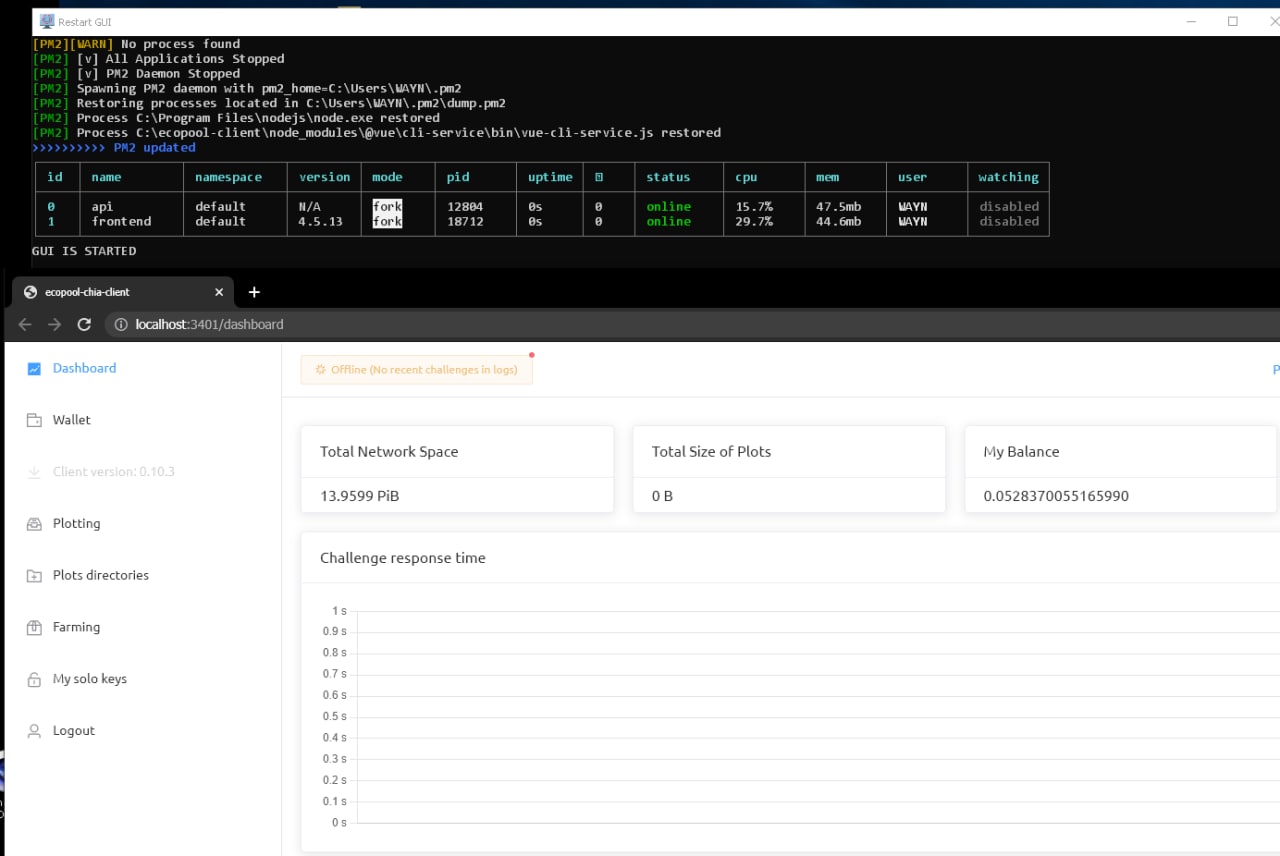Image resolution: width=1280 pixels, height=856 pixels.
Task: Click the Offline status alert
Action: [417, 370]
